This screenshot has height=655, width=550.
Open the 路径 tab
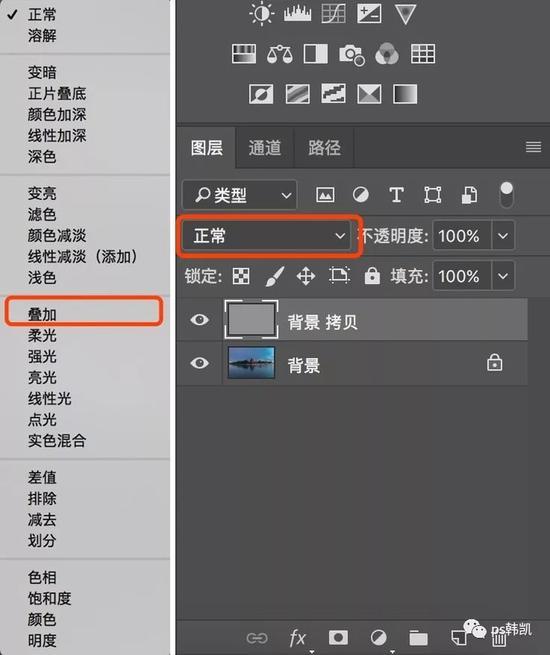click(324, 148)
